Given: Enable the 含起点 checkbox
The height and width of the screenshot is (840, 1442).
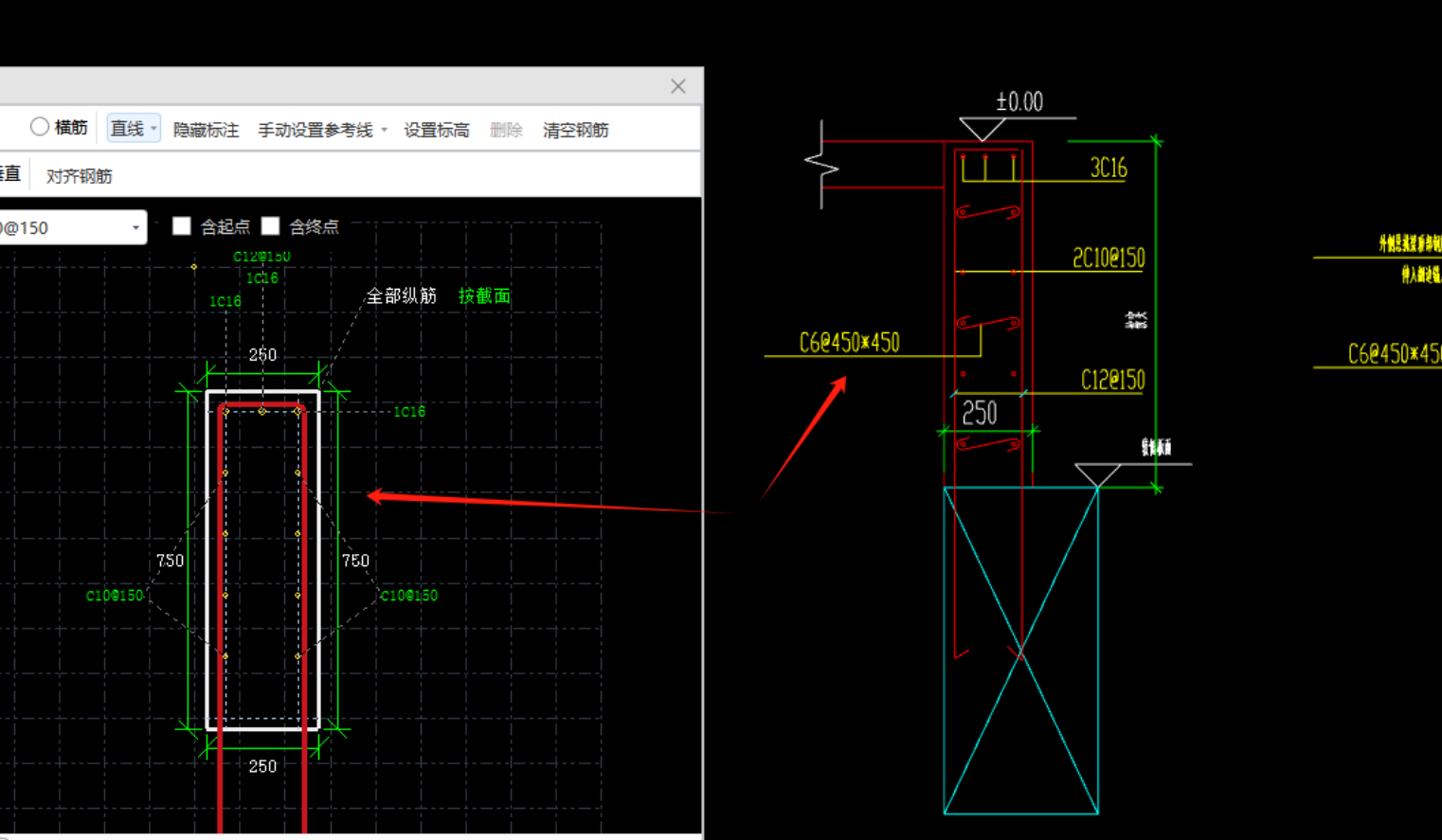Looking at the screenshot, I should 182,226.
